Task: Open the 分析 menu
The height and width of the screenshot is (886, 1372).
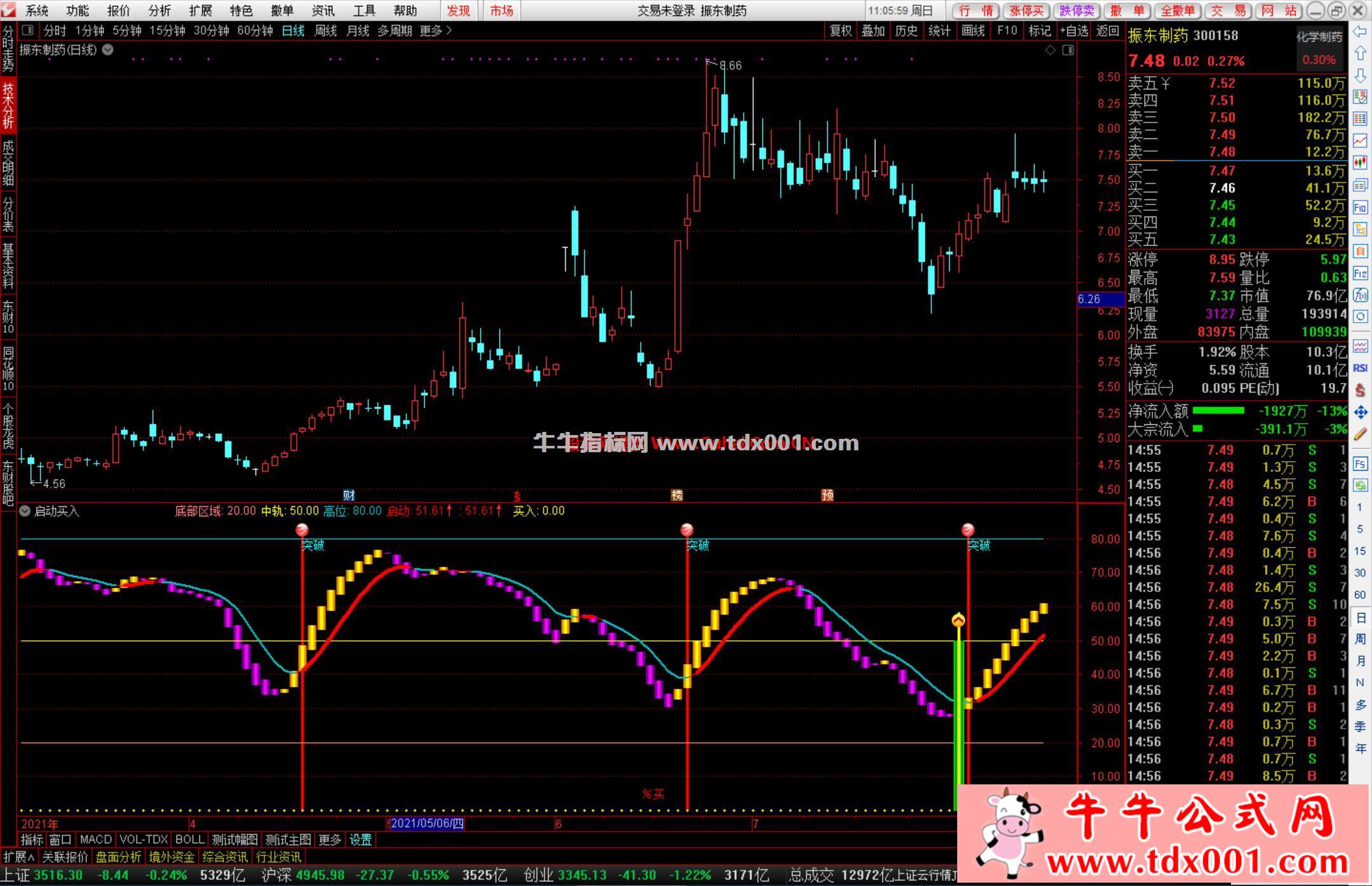Action: pyautogui.click(x=159, y=11)
